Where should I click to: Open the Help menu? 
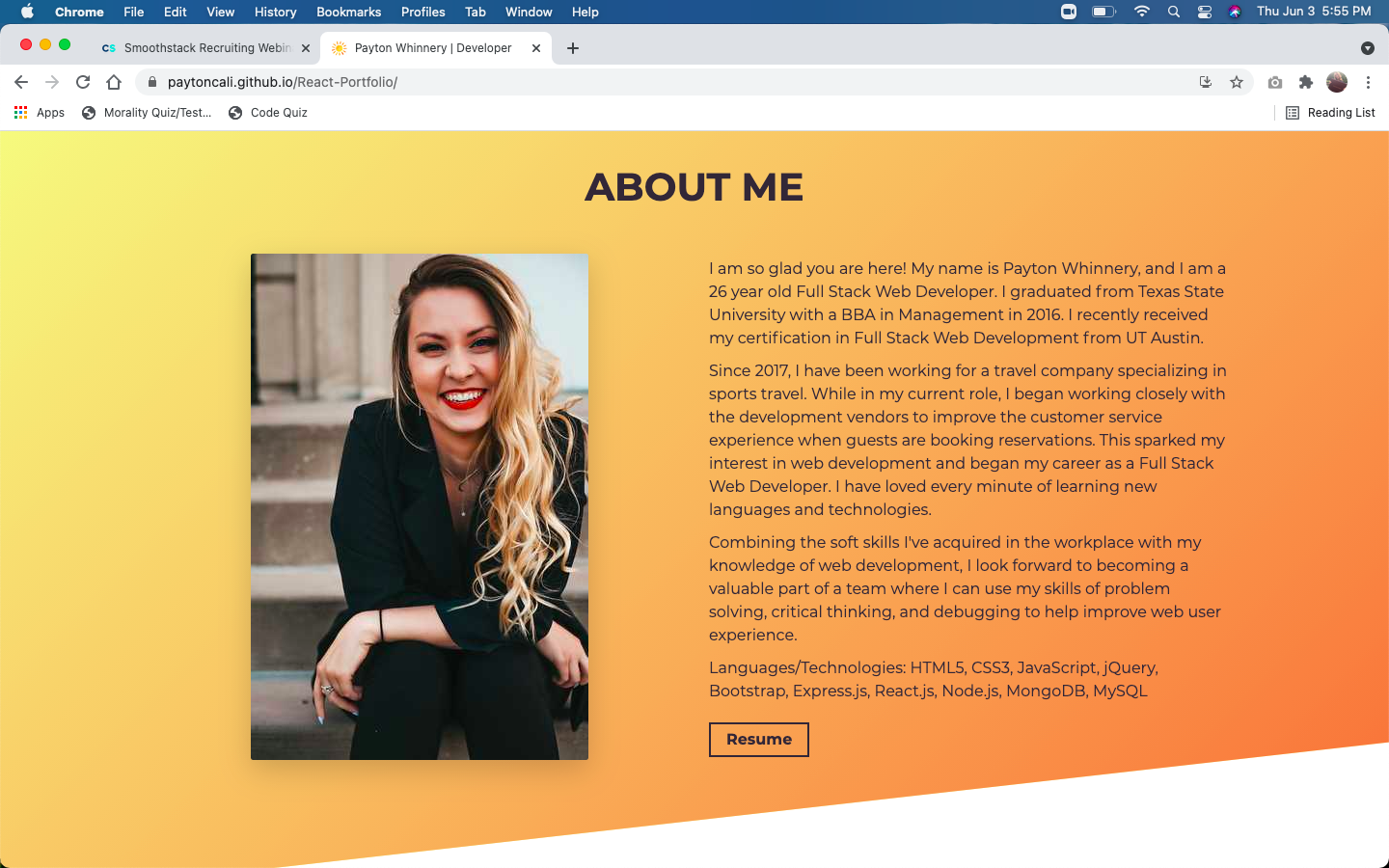(x=586, y=12)
